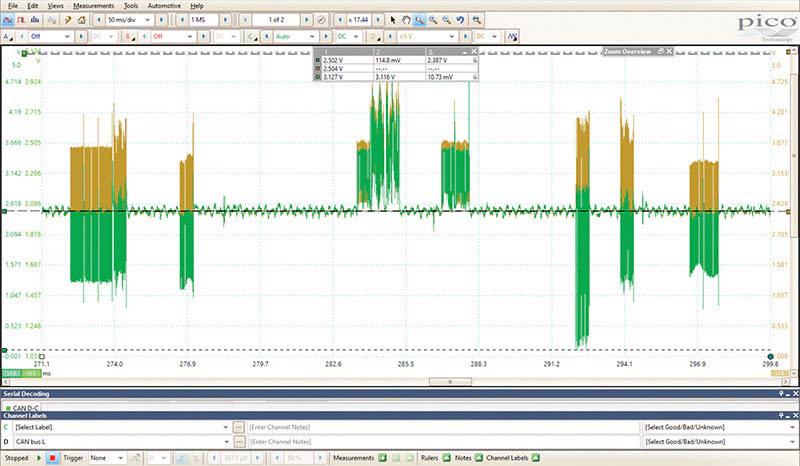The width and height of the screenshot is (800, 466).
Task: Click the Home icon in toolbar
Action: 81,20
